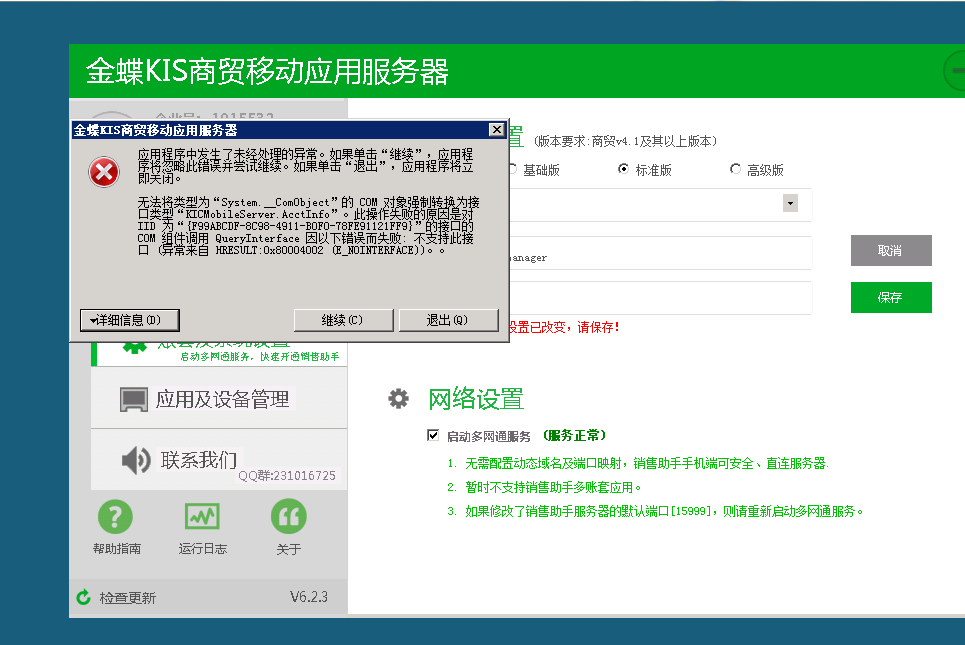Click the HRESULT error message paragraph

point(308,226)
